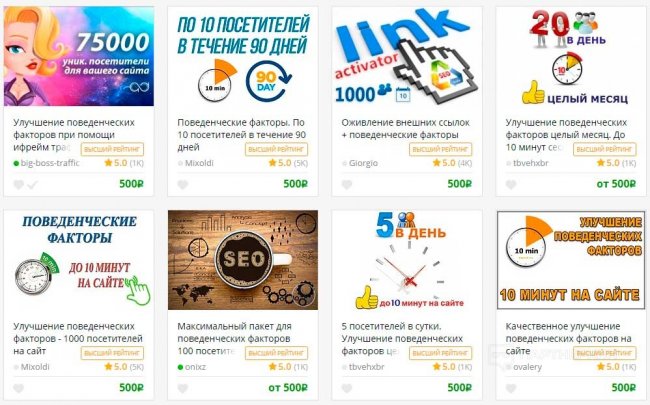This screenshot has height=405, width=650.
Task: Open title "Оживление внешних ссылок + поведенческие факторы"
Action: [x=405, y=129]
